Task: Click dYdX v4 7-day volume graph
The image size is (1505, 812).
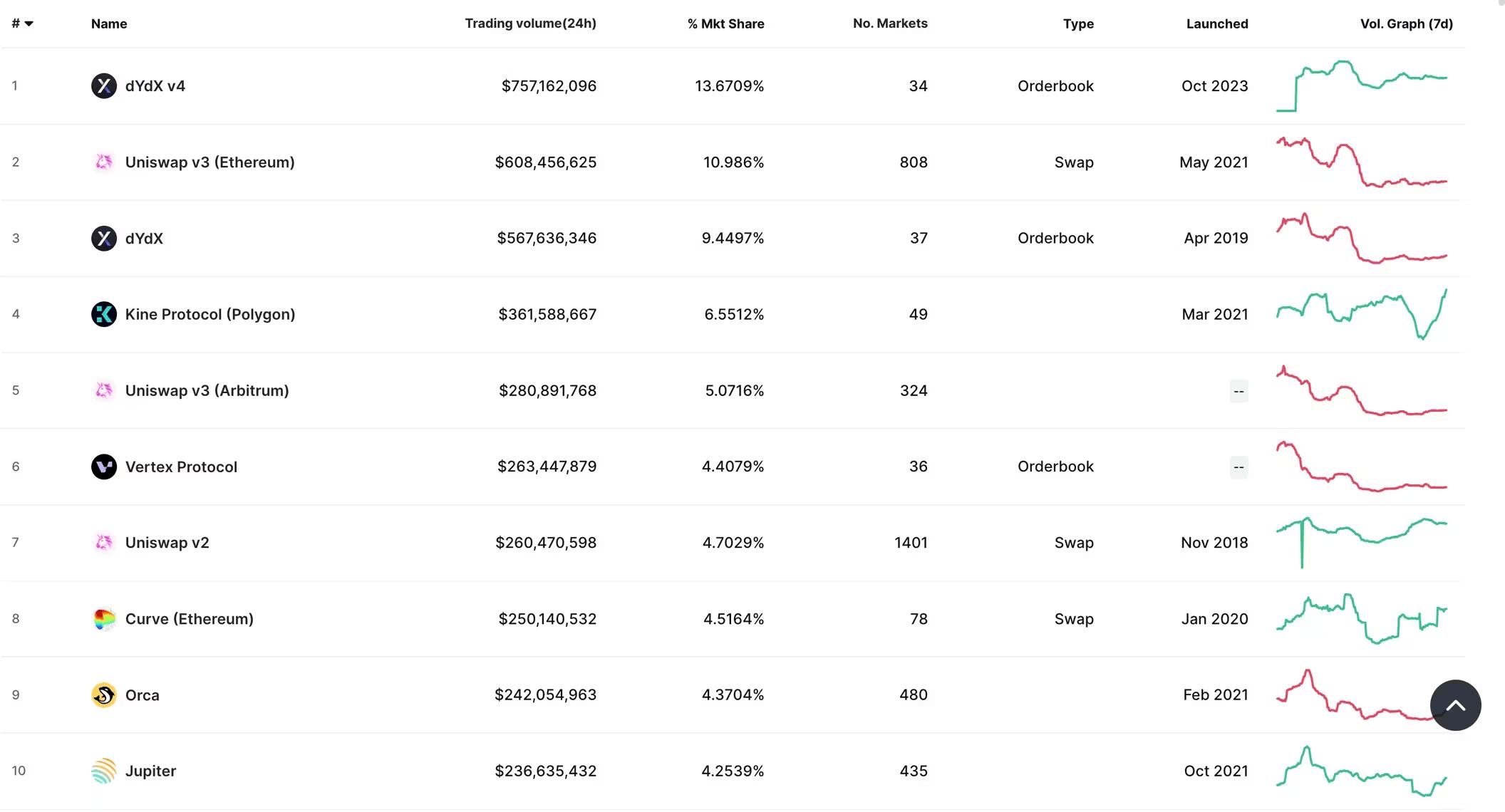Action: pyautogui.click(x=1361, y=85)
